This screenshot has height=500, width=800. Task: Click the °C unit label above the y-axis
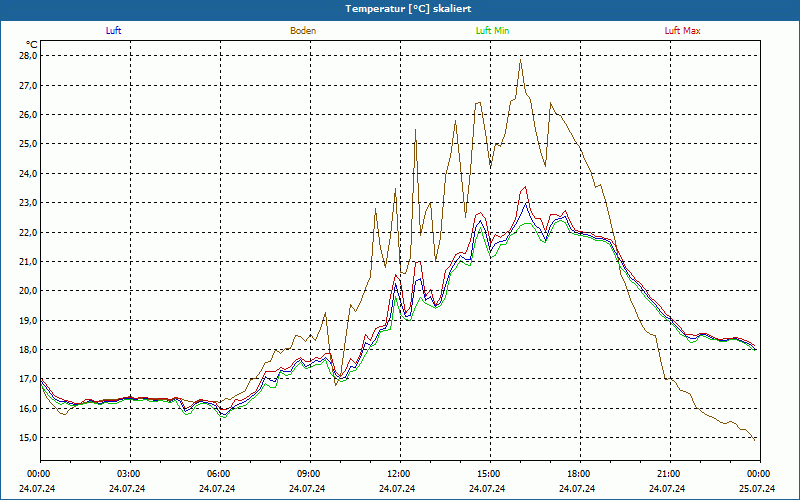[x=31, y=44]
